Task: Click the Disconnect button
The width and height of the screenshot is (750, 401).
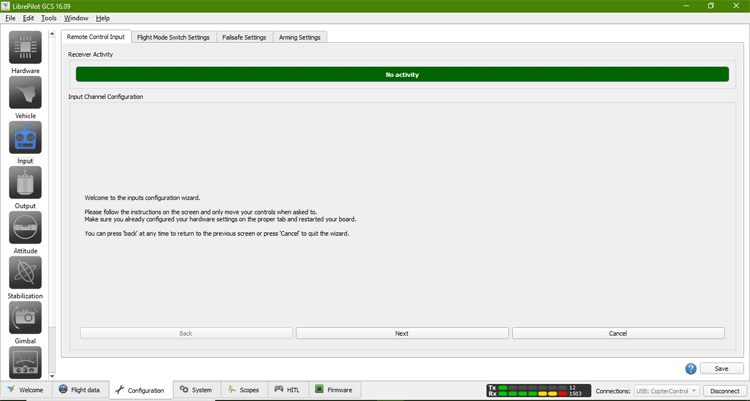Action: [x=725, y=391]
